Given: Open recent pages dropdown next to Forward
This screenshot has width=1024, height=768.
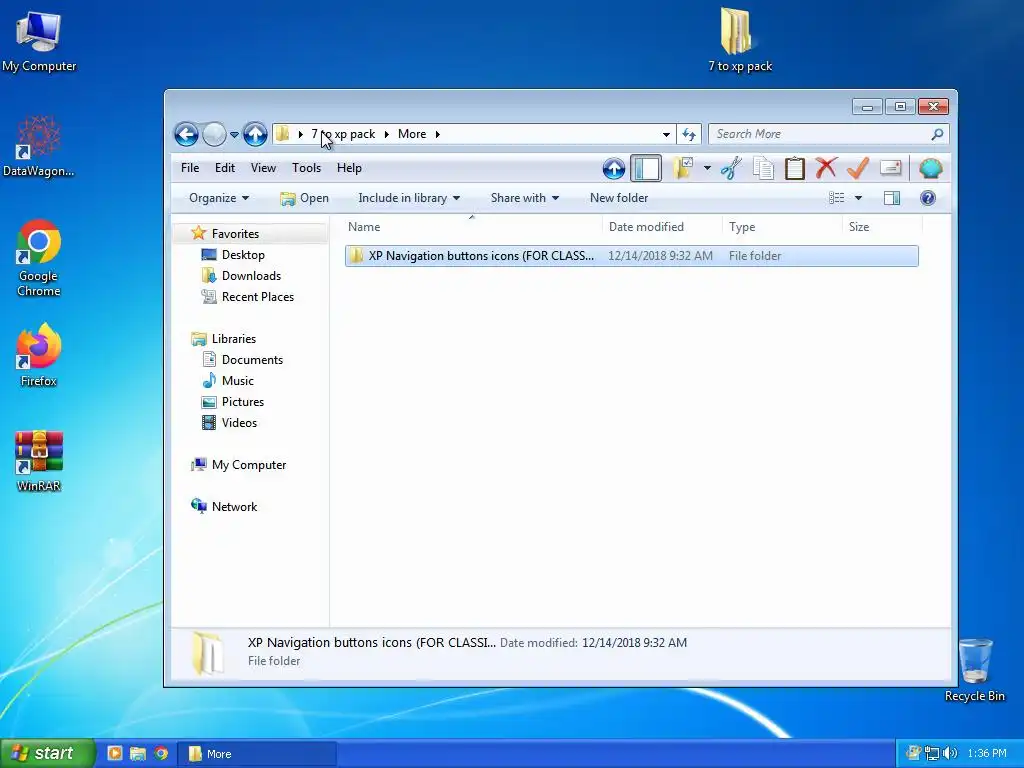Looking at the screenshot, I should pyautogui.click(x=234, y=135).
